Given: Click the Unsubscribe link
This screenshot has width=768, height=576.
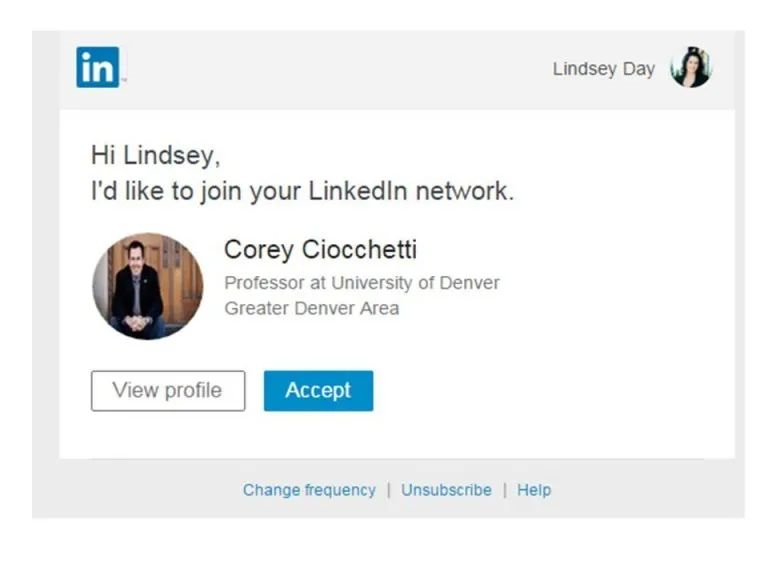Looking at the screenshot, I should pos(446,490).
